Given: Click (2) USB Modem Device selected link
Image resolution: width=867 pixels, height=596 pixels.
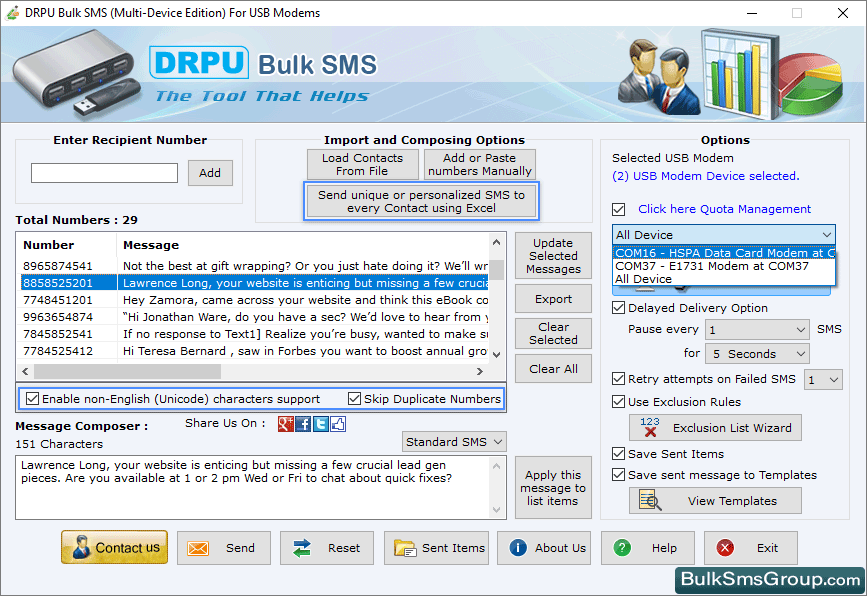Looking at the screenshot, I should (706, 176).
